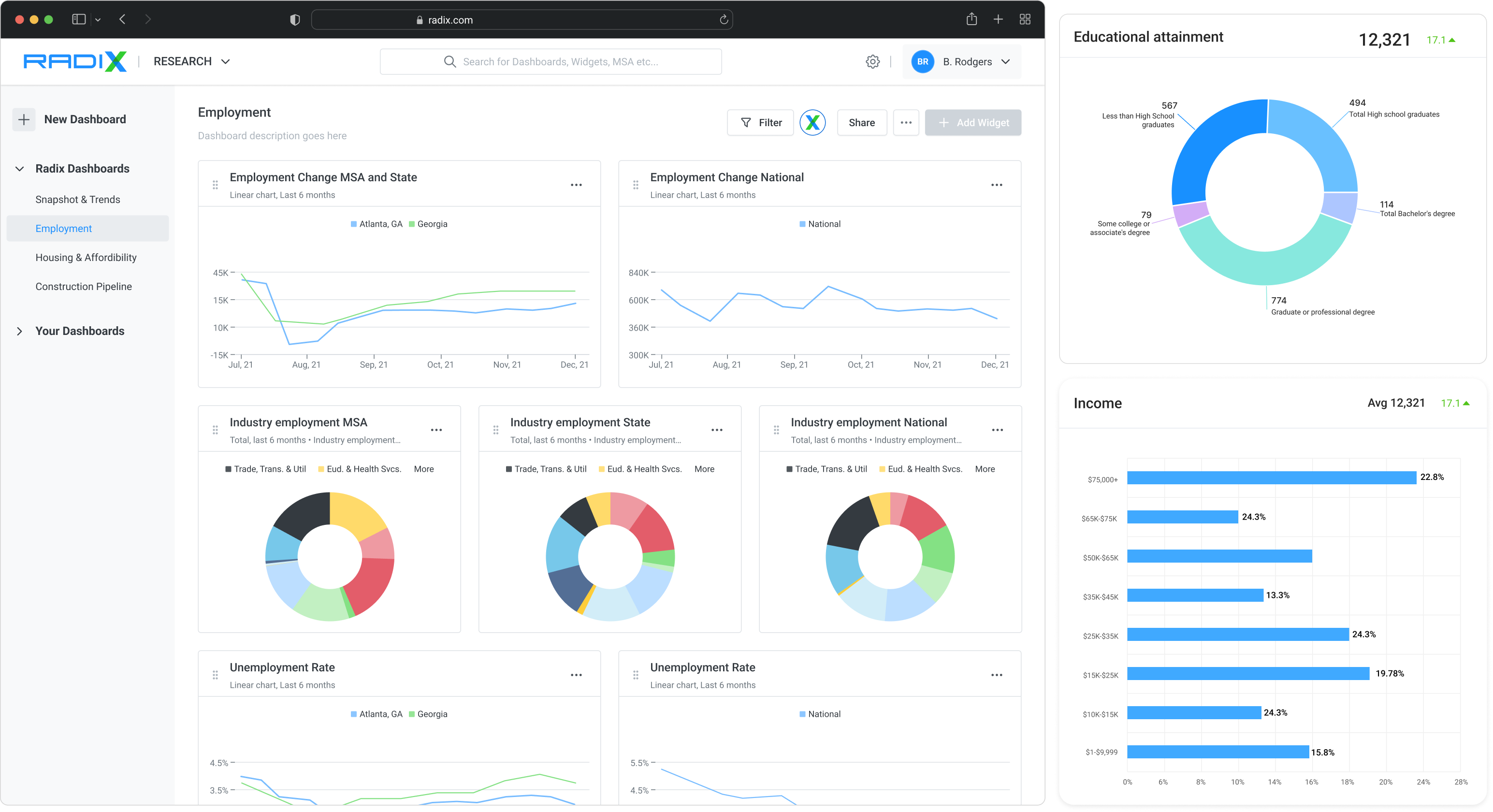
Task: Toggle Trade, Trans. & Util legend in MSA widget
Action: tap(265, 469)
